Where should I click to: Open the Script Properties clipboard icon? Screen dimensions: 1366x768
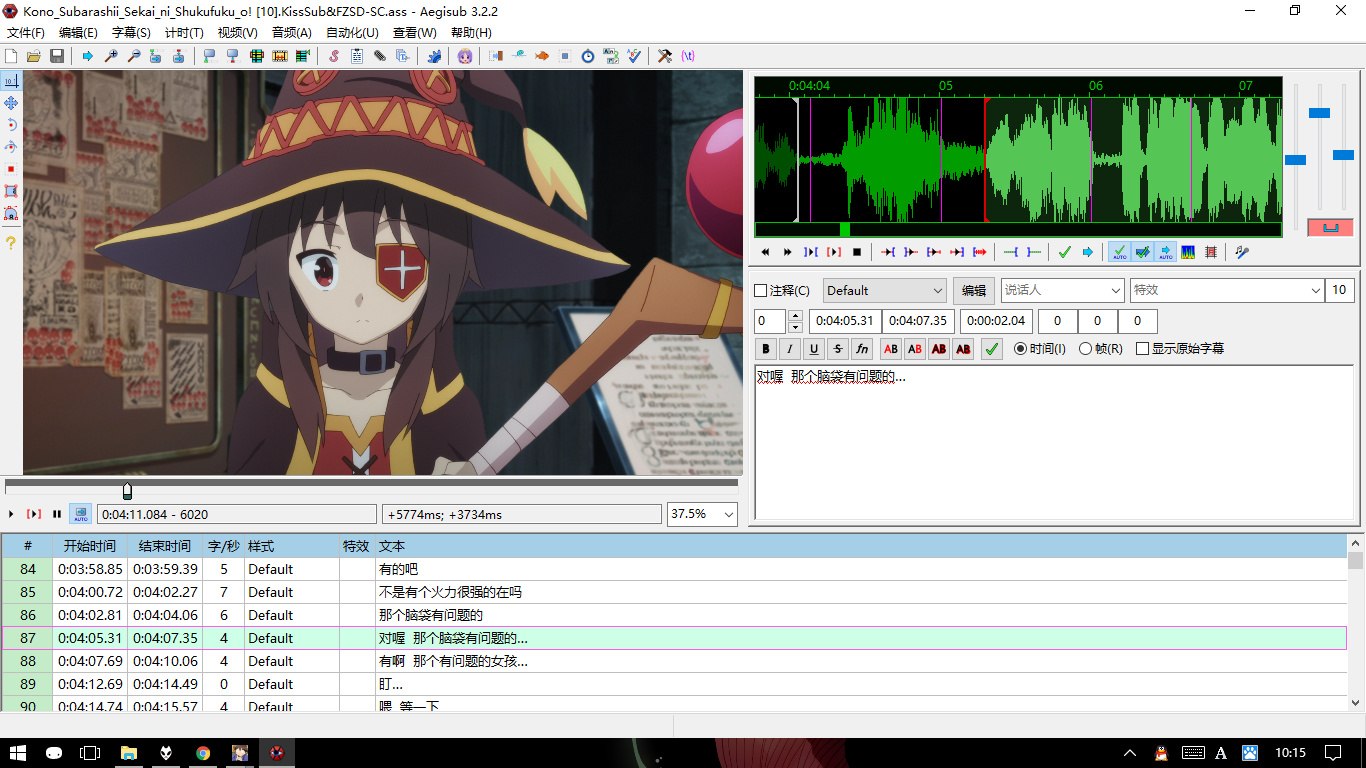357,56
